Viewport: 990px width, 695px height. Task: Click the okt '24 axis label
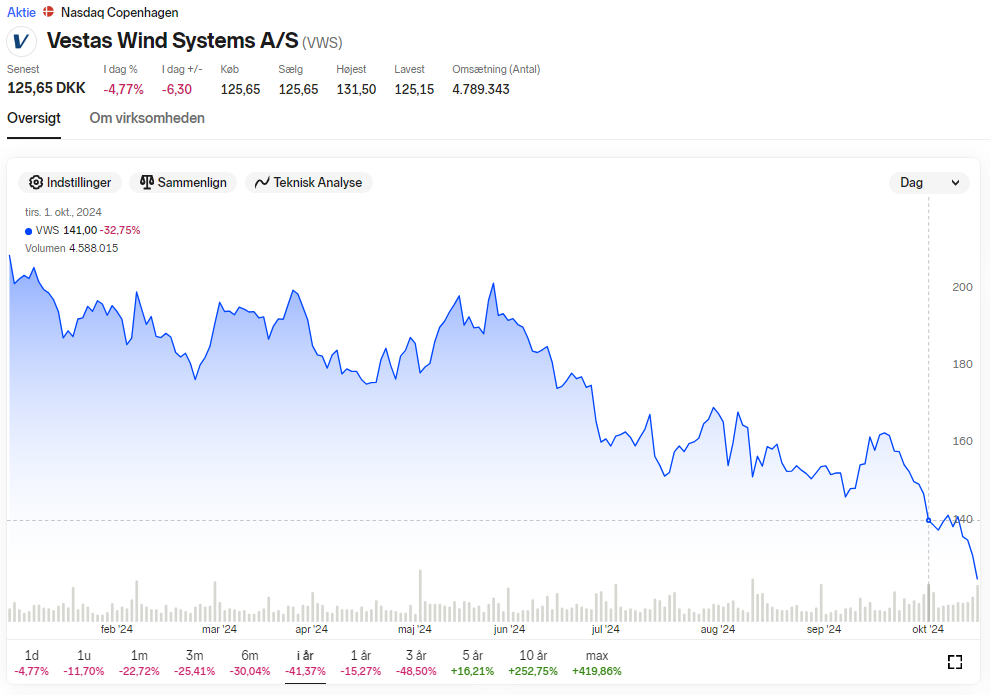click(927, 629)
